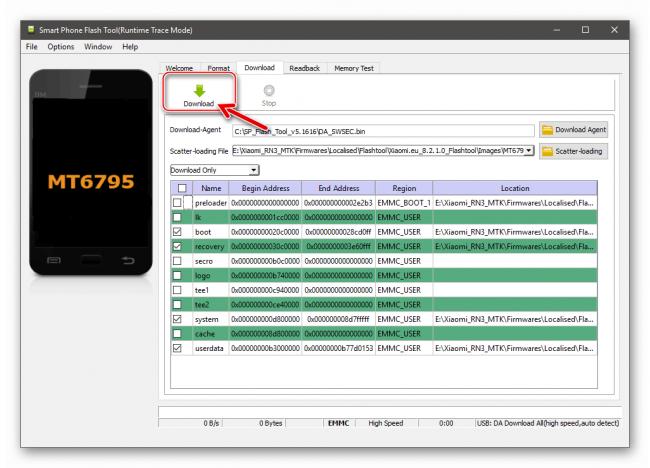This screenshot has width=650, height=468.
Task: Check the logo partition checkbox
Action: pos(177,275)
